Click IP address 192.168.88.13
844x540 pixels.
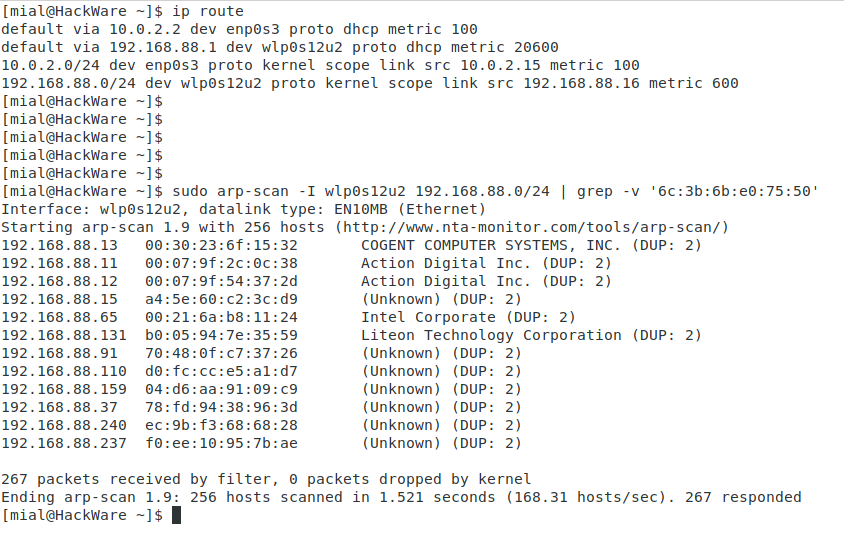pyautogui.click(x=59, y=245)
